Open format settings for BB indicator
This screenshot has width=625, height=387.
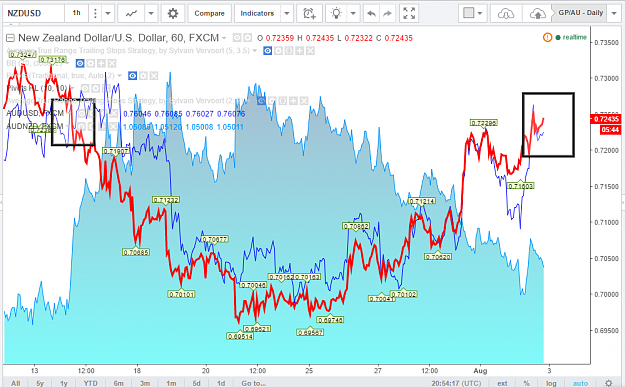[91, 63]
